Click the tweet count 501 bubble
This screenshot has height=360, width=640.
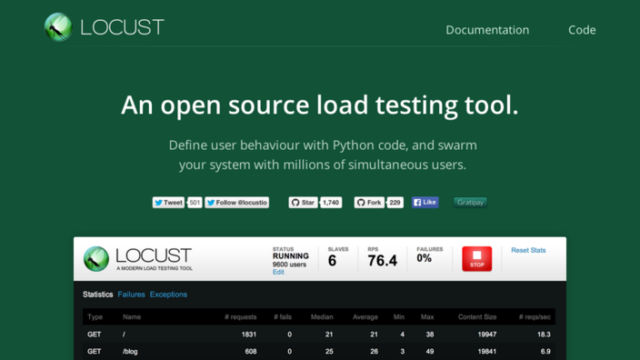(x=195, y=202)
